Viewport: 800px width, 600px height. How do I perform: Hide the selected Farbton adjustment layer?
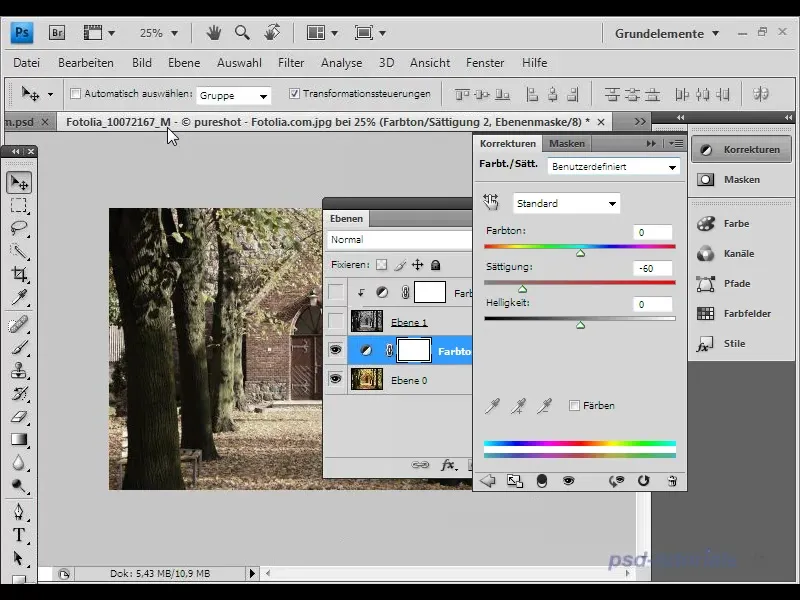pyautogui.click(x=335, y=350)
